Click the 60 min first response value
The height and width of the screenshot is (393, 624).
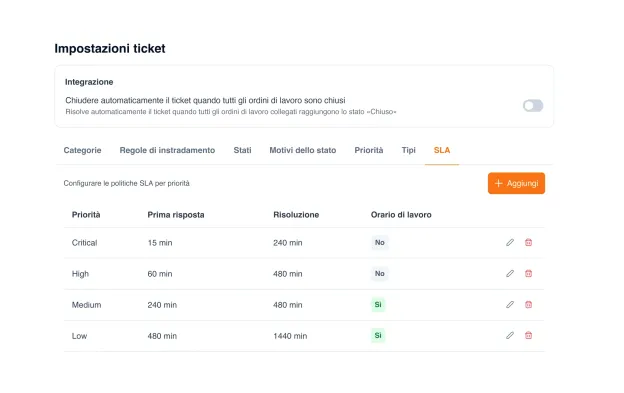160,274
